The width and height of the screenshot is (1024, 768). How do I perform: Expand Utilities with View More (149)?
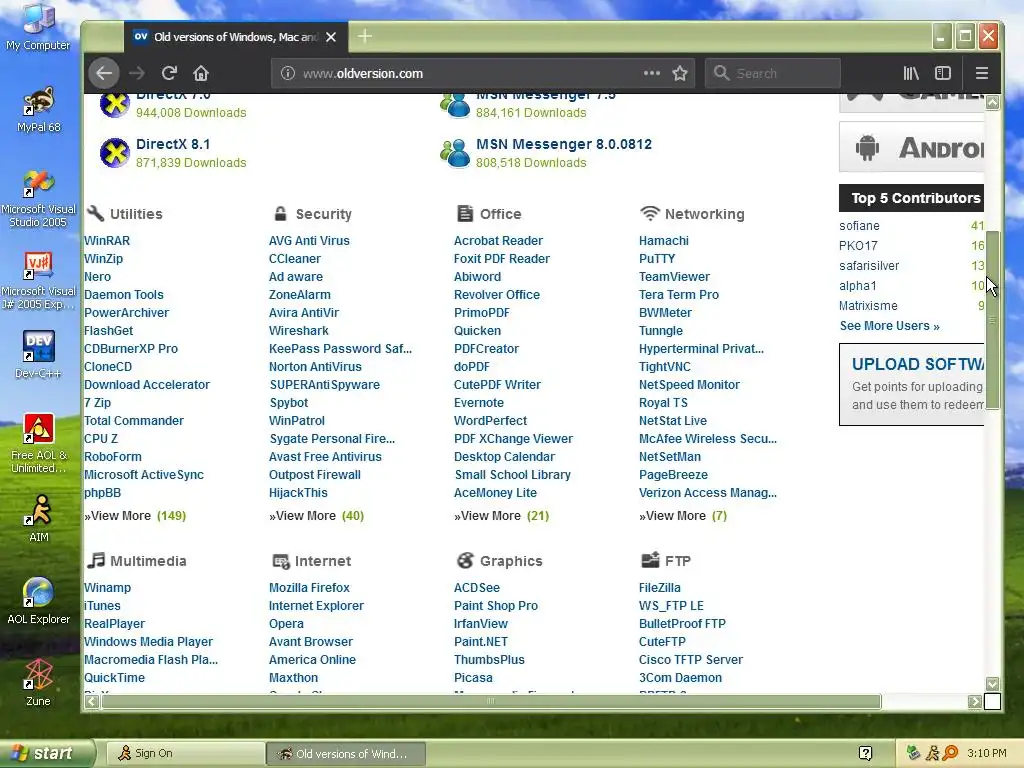[x=135, y=516]
